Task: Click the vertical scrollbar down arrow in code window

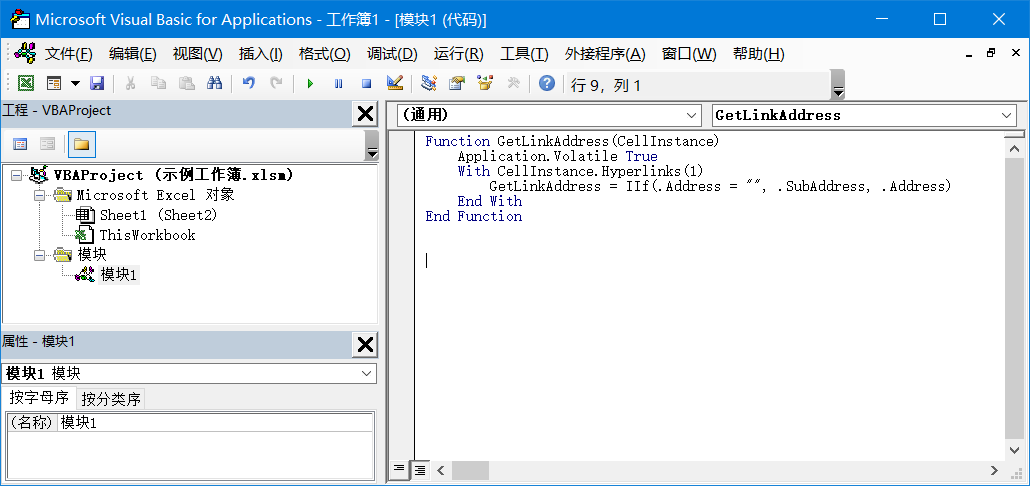Action: coord(1015,449)
